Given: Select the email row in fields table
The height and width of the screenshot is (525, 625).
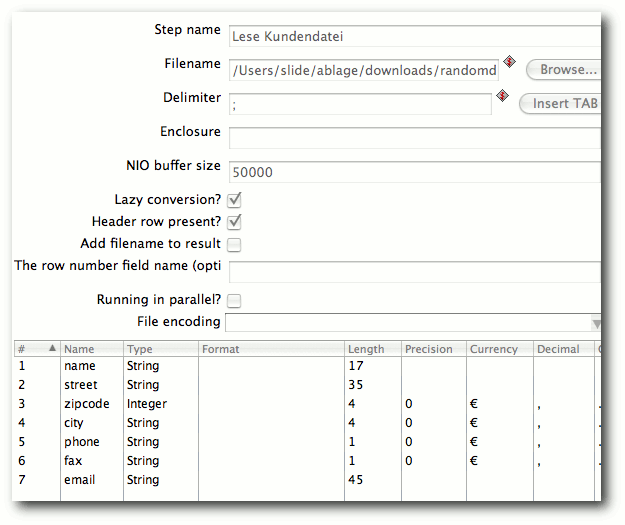Looking at the screenshot, I should click(307, 480).
